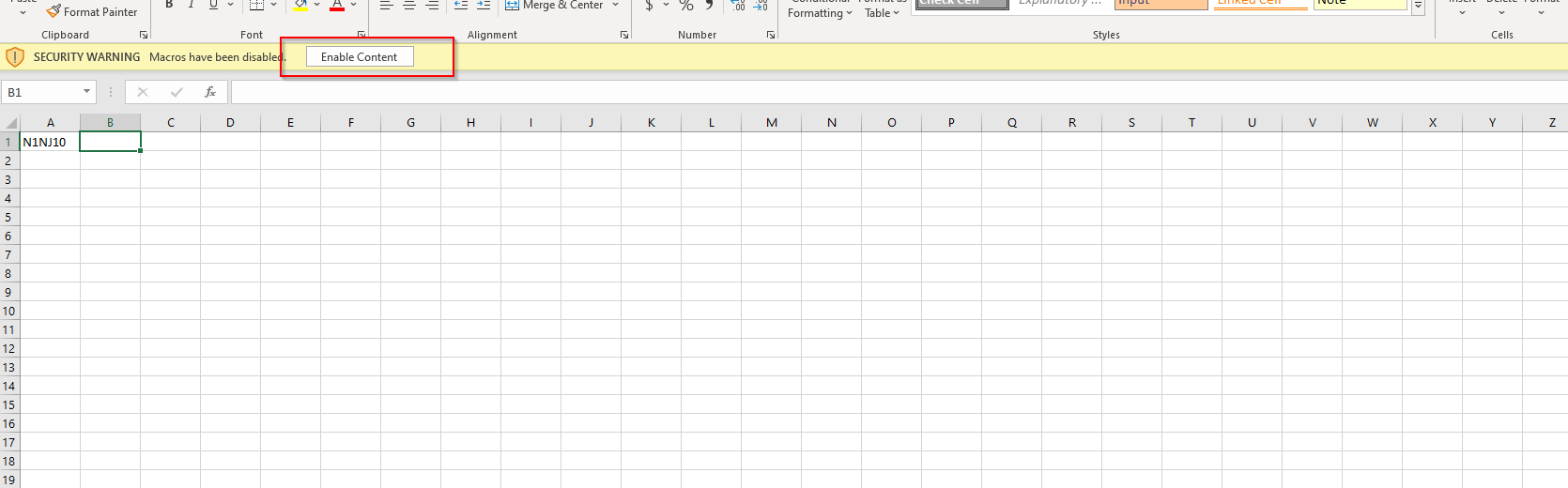Open the Font dialog launcher
The width and height of the screenshot is (1568, 488).
(x=361, y=35)
